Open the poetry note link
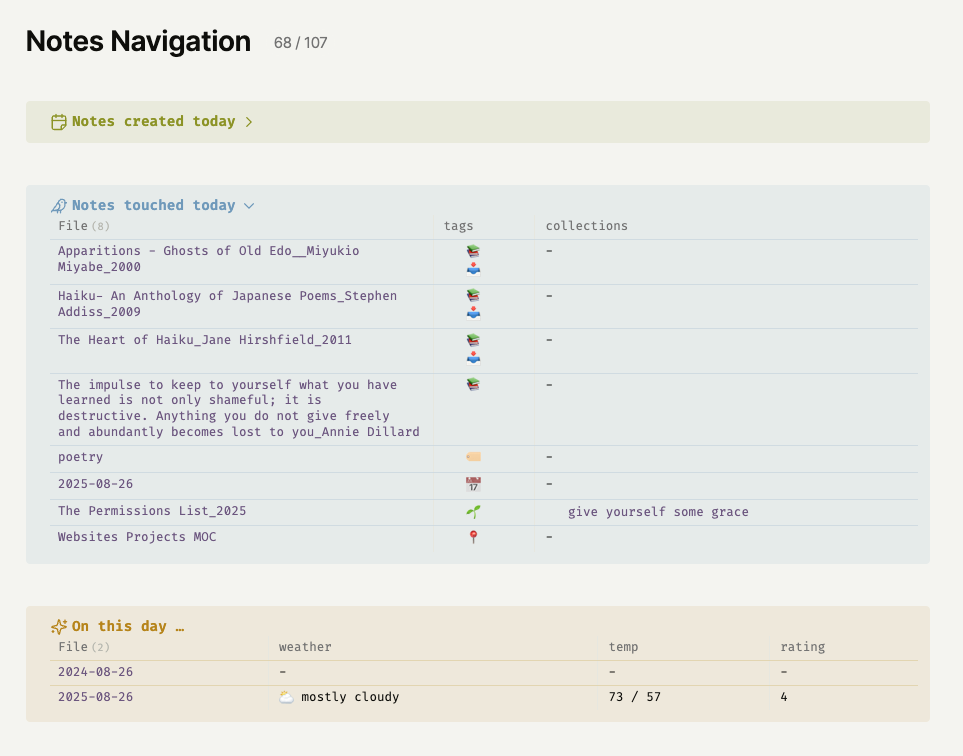 click(80, 457)
